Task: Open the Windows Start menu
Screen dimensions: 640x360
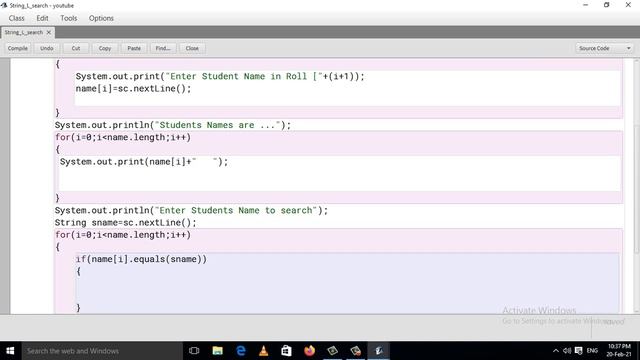Action: 10,351
